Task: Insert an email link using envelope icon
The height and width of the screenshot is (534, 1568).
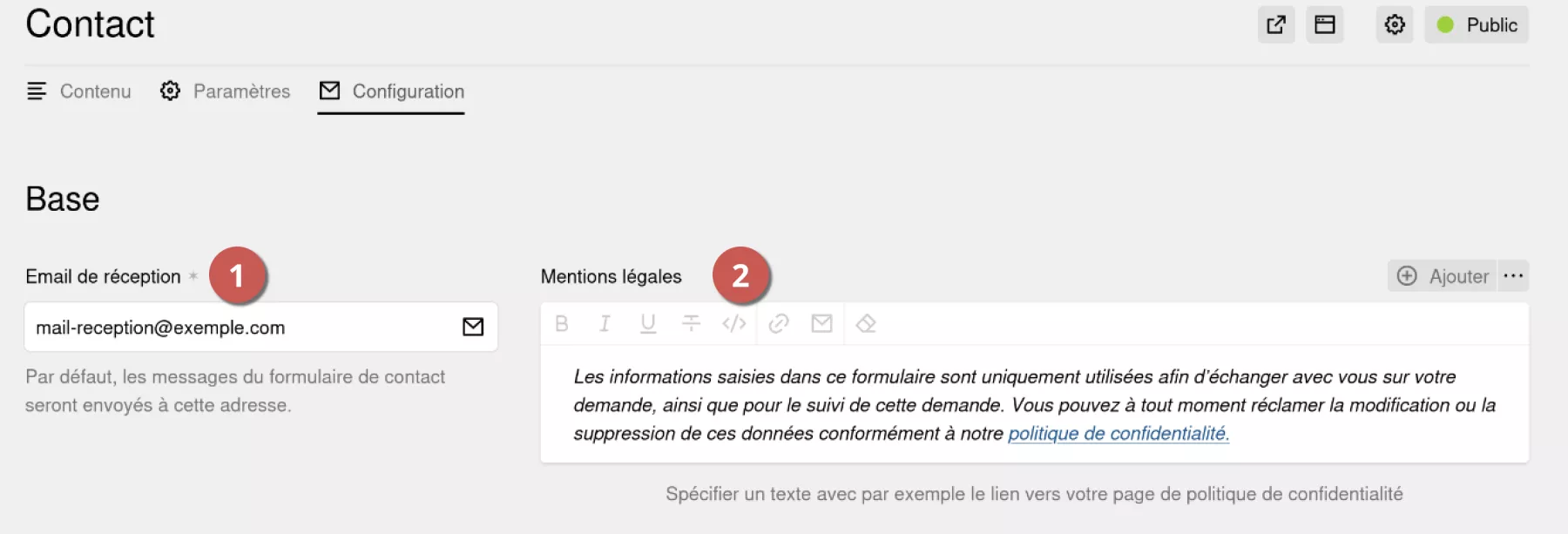Action: (x=821, y=324)
